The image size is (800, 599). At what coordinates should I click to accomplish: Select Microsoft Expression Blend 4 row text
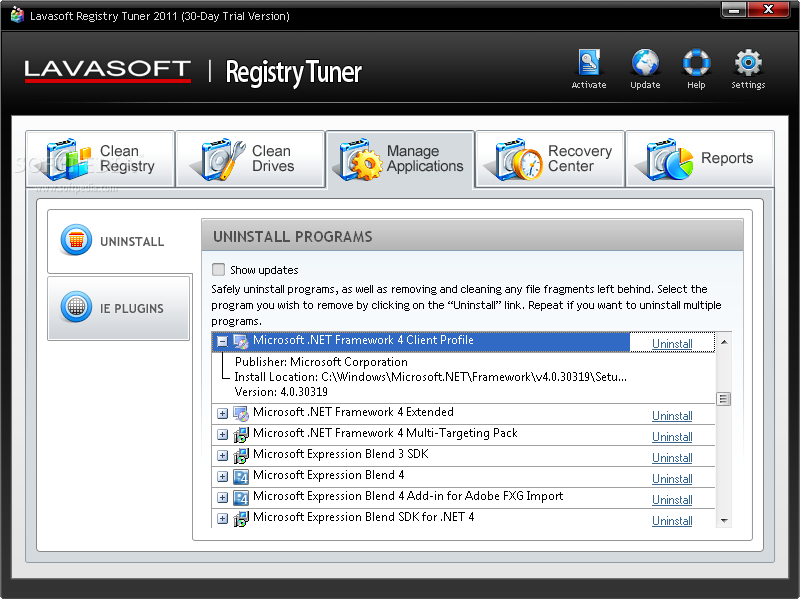point(329,475)
